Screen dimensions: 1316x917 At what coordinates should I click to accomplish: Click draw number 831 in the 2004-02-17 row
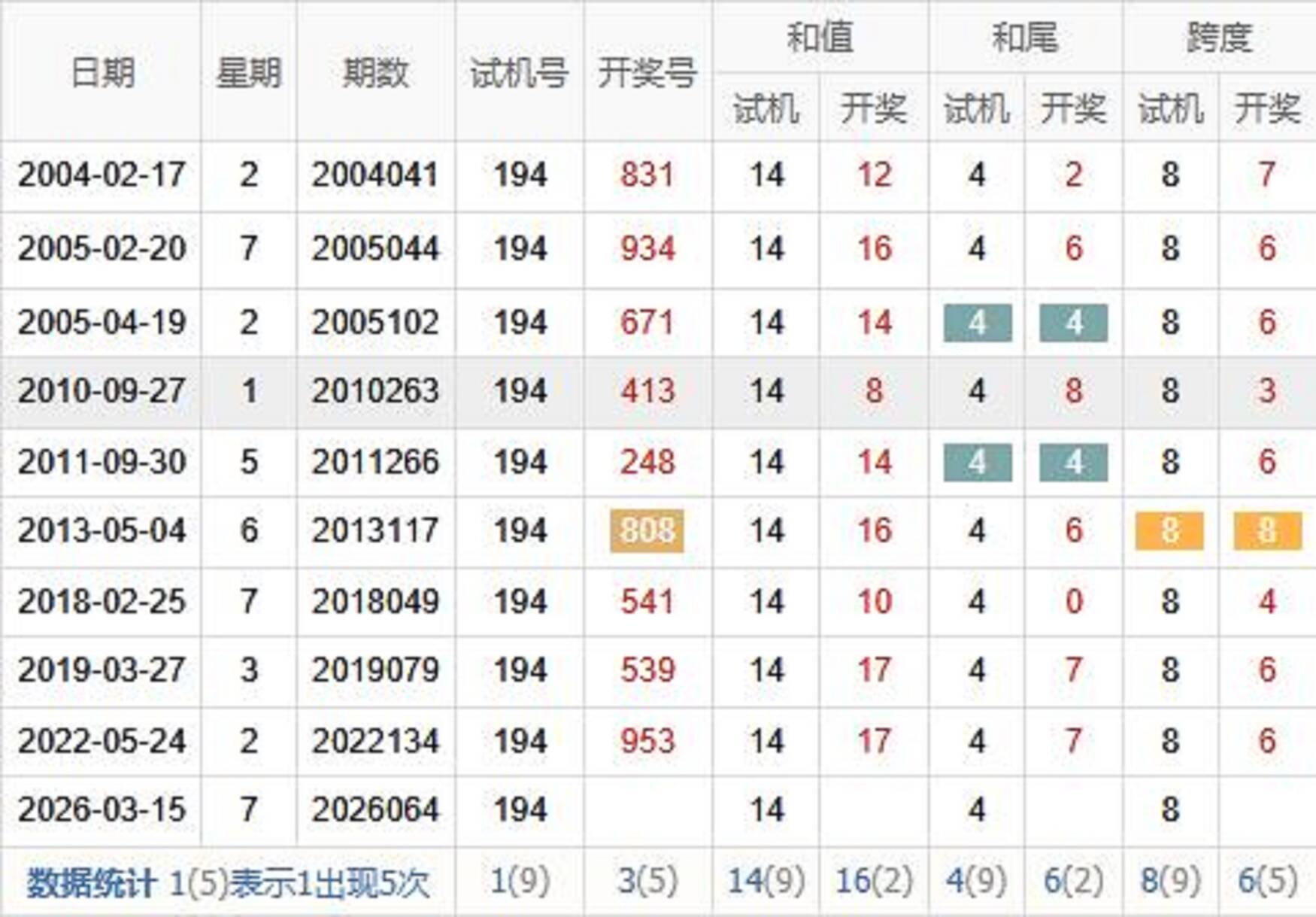[647, 175]
